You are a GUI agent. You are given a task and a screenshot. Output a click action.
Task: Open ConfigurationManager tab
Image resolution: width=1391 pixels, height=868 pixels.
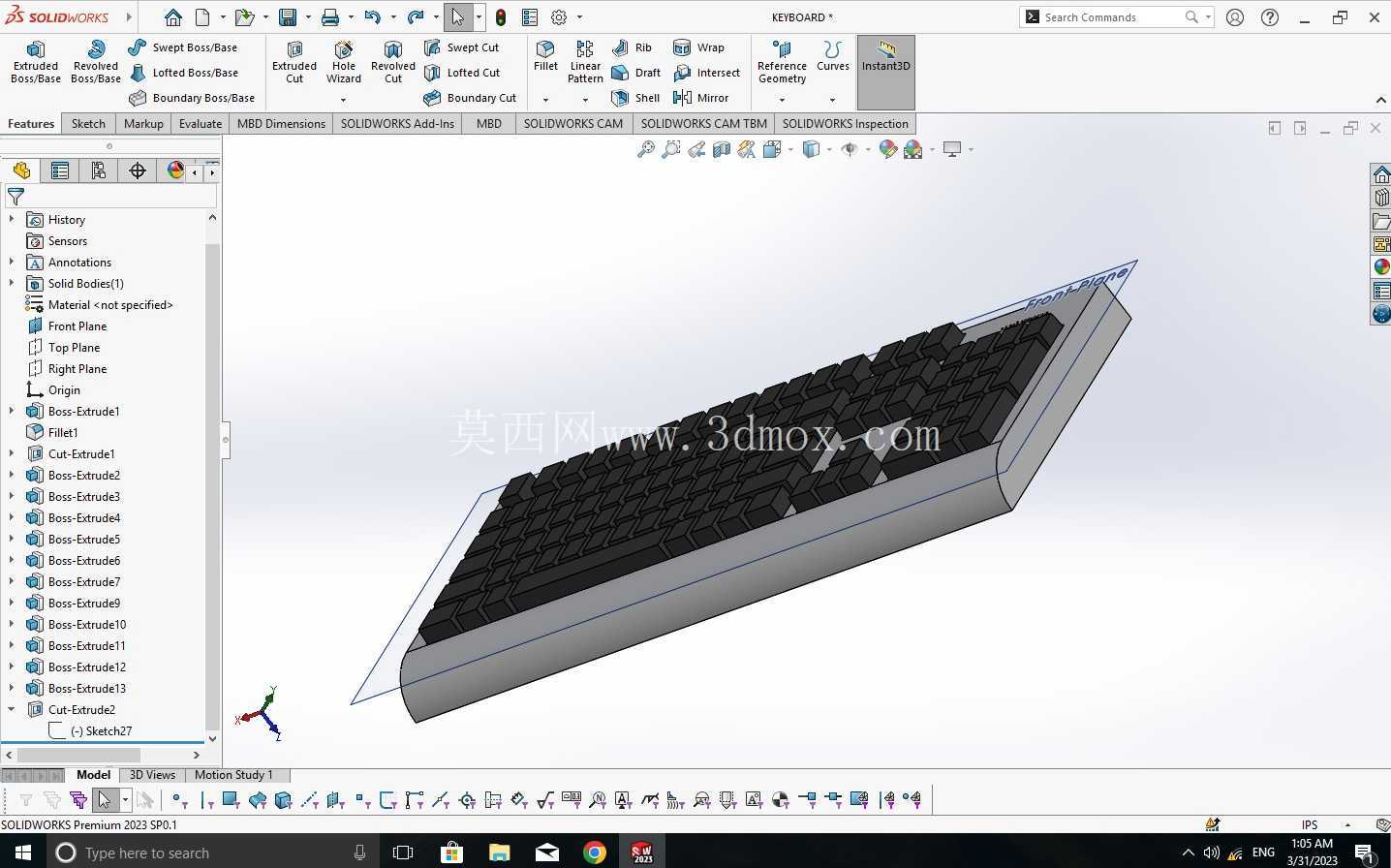pos(99,170)
